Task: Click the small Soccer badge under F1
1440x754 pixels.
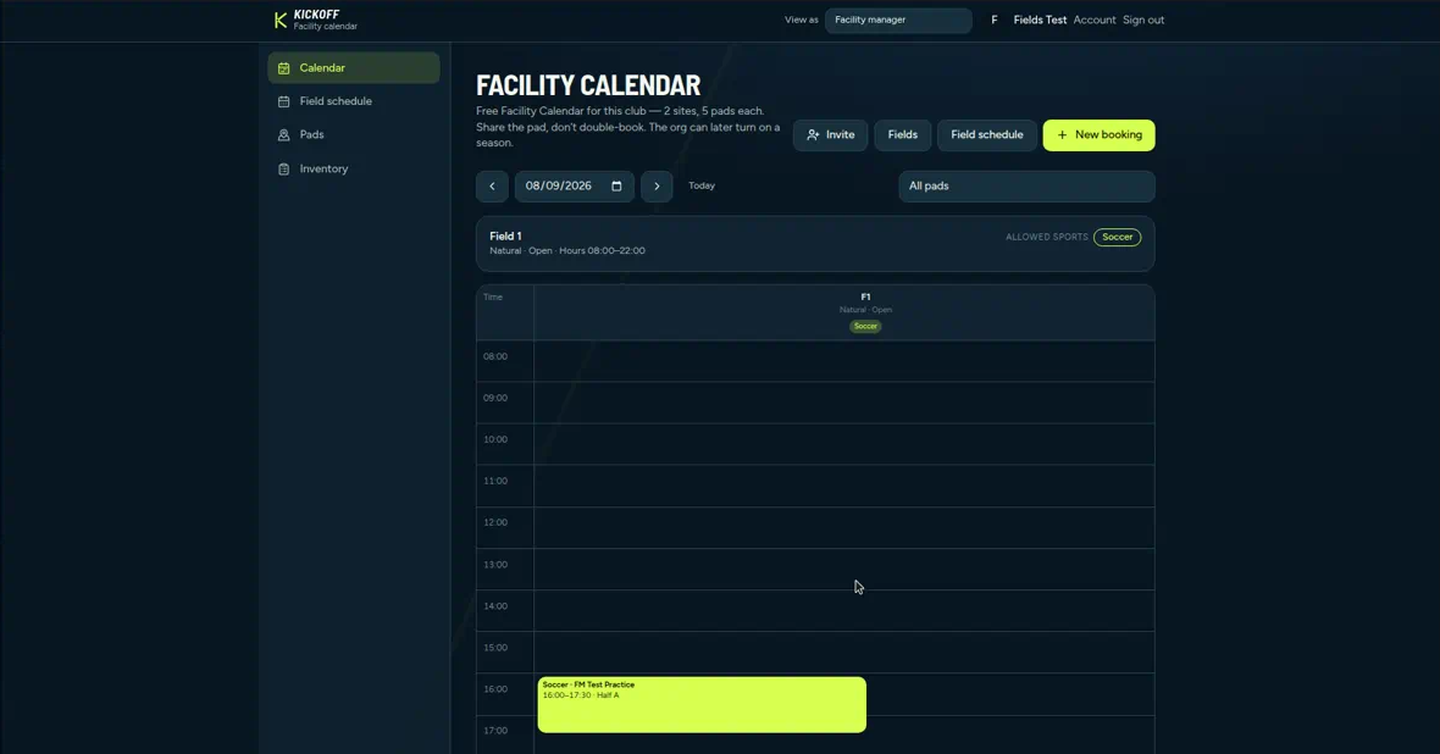Action: (866, 327)
